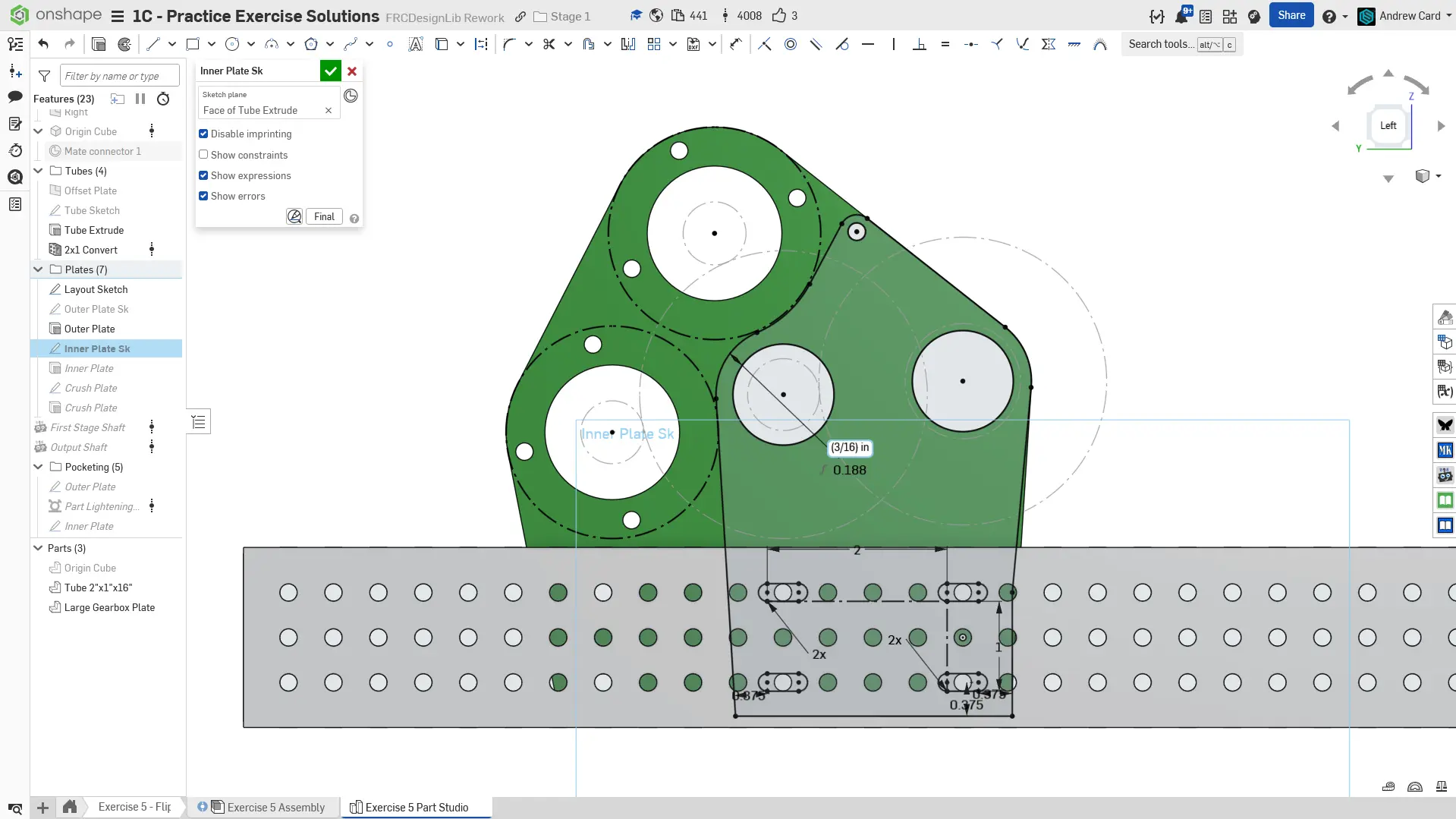The image size is (1456, 819).
Task: Toggle the Show expressions checkbox
Action: pos(203,175)
